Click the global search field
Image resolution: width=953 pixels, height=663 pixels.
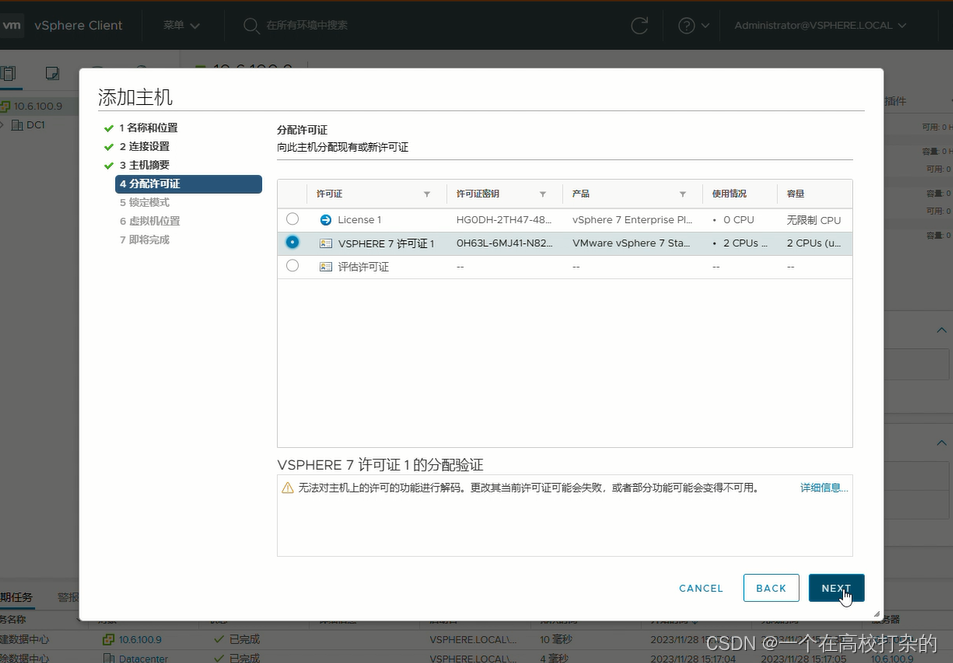307,26
